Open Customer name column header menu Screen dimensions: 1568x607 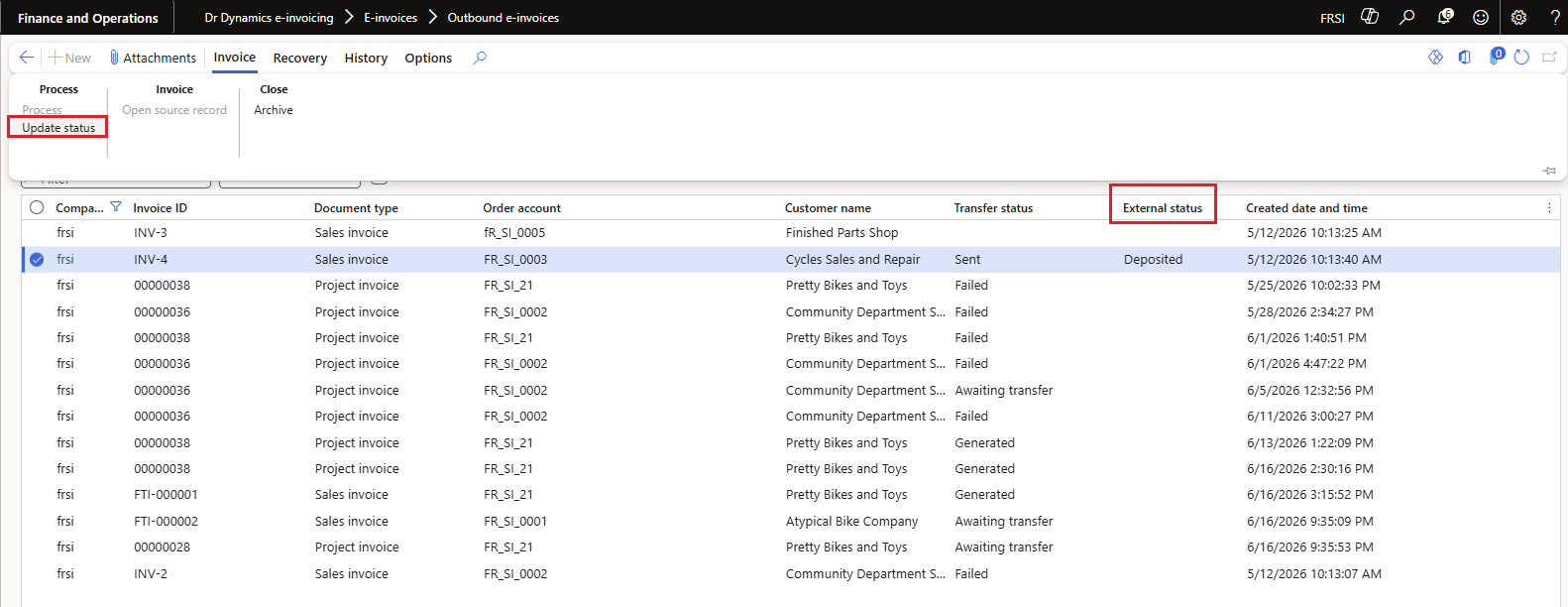pyautogui.click(x=828, y=207)
